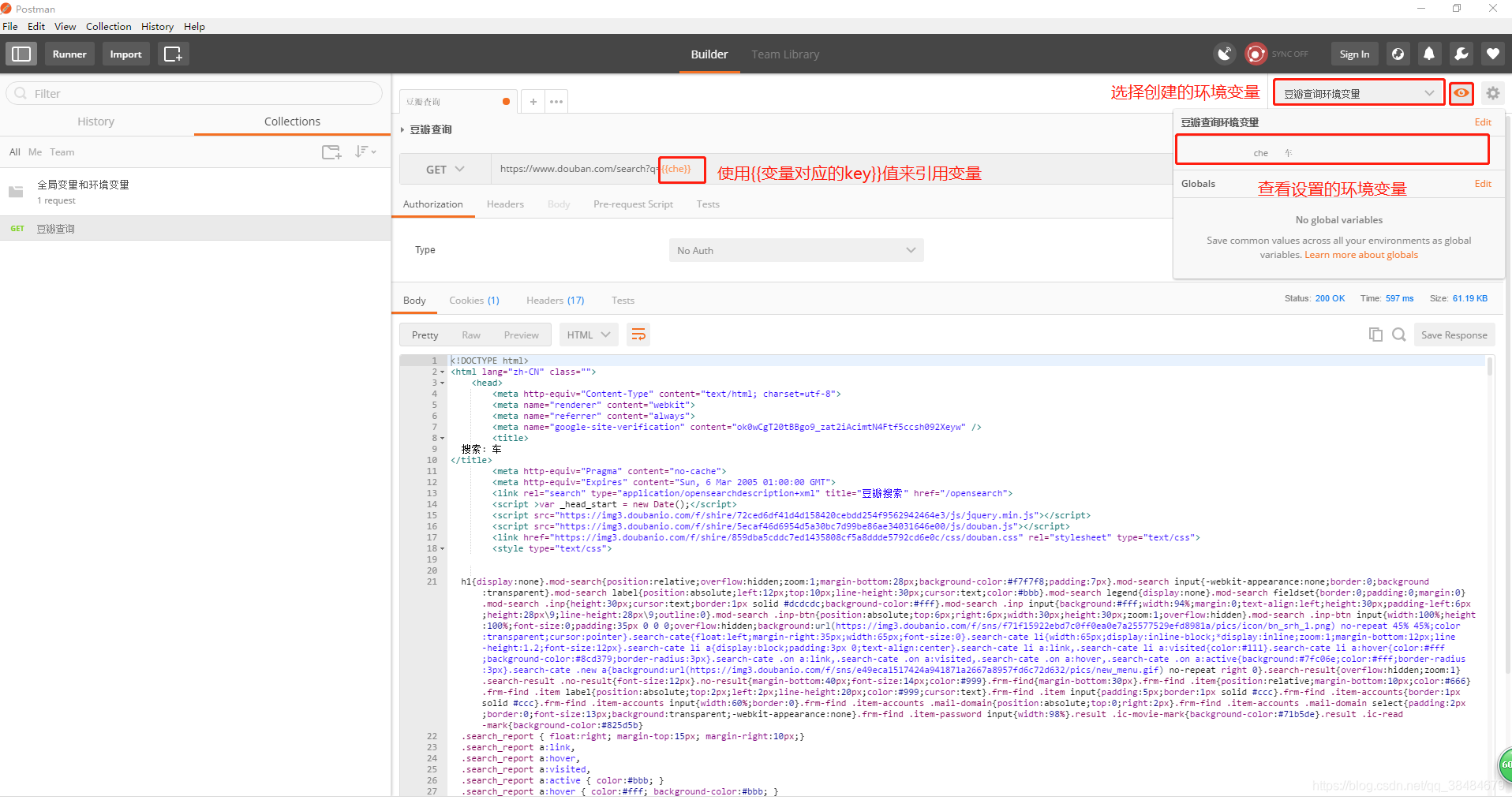
Task: Open the browse globe icon in header
Action: click(x=1398, y=54)
